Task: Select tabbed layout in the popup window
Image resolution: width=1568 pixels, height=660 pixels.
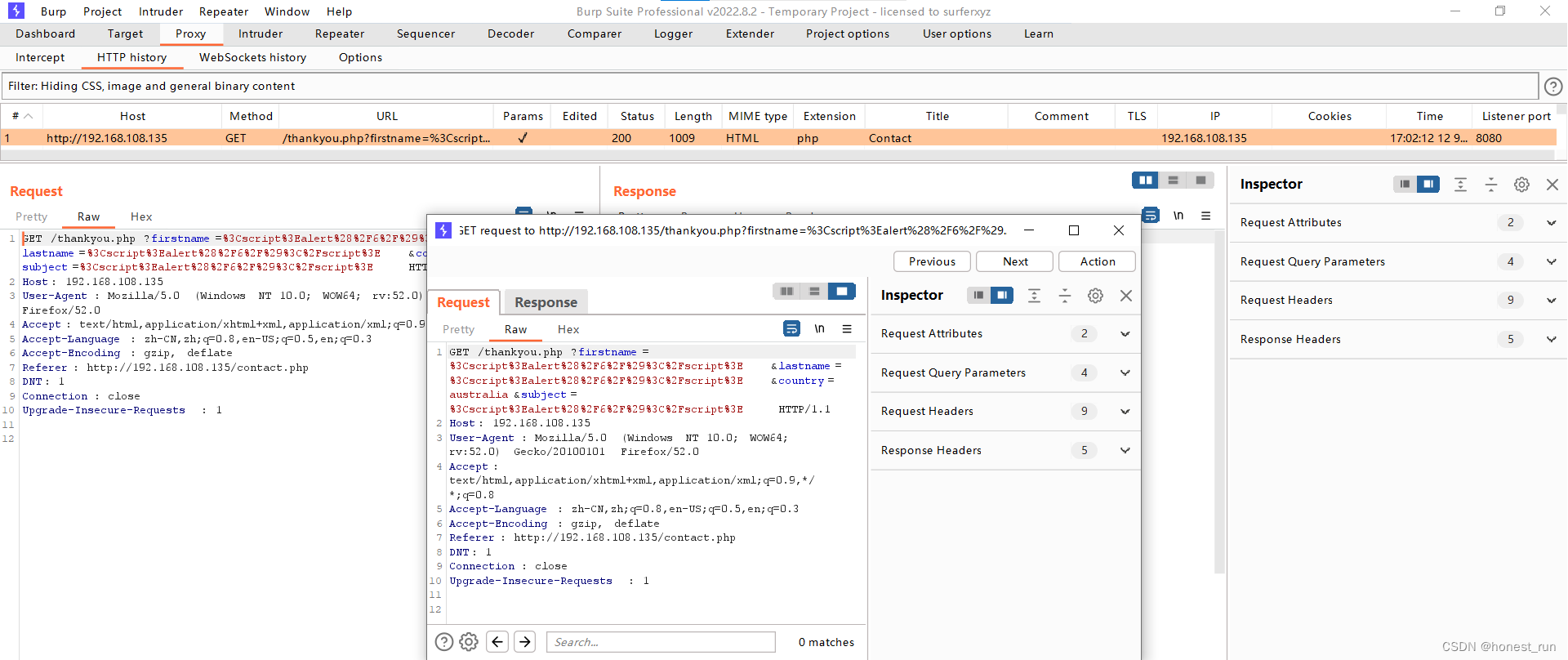Action: [x=842, y=291]
